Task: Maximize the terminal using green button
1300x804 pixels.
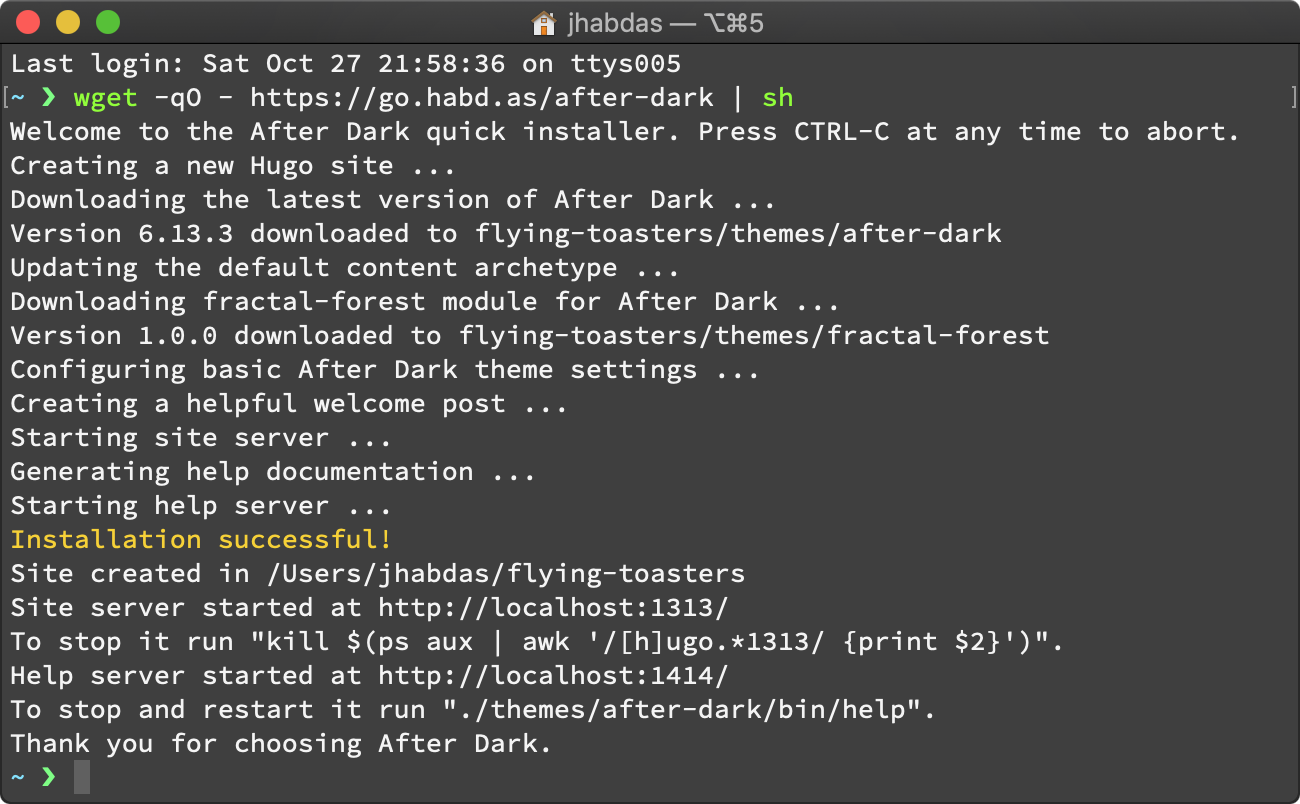Action: pos(107,22)
